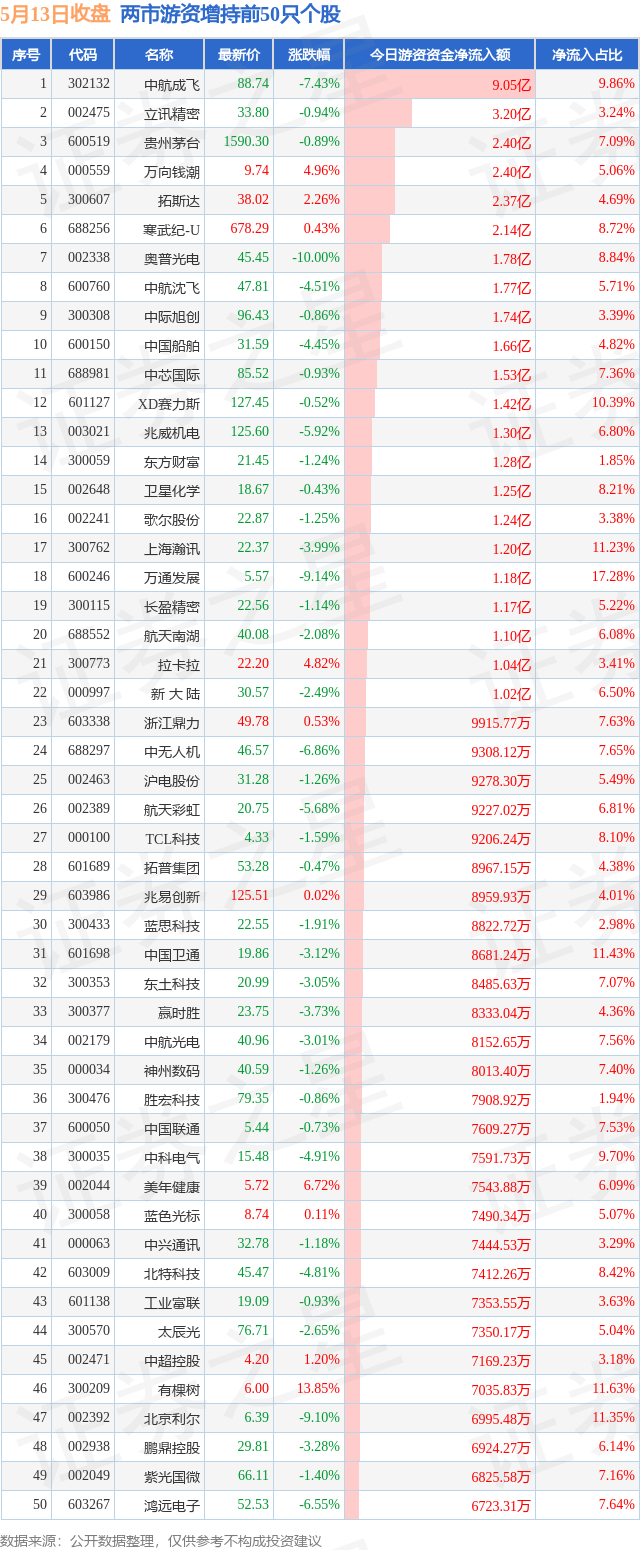Select stock name 中兴通讯
The width and height of the screenshot is (640, 1550).
(172, 1245)
